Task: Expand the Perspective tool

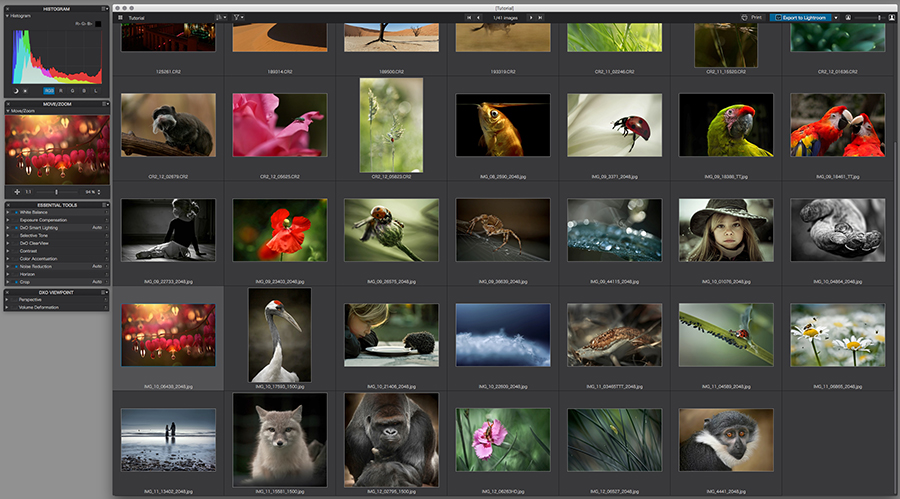Action: click(x=7, y=300)
